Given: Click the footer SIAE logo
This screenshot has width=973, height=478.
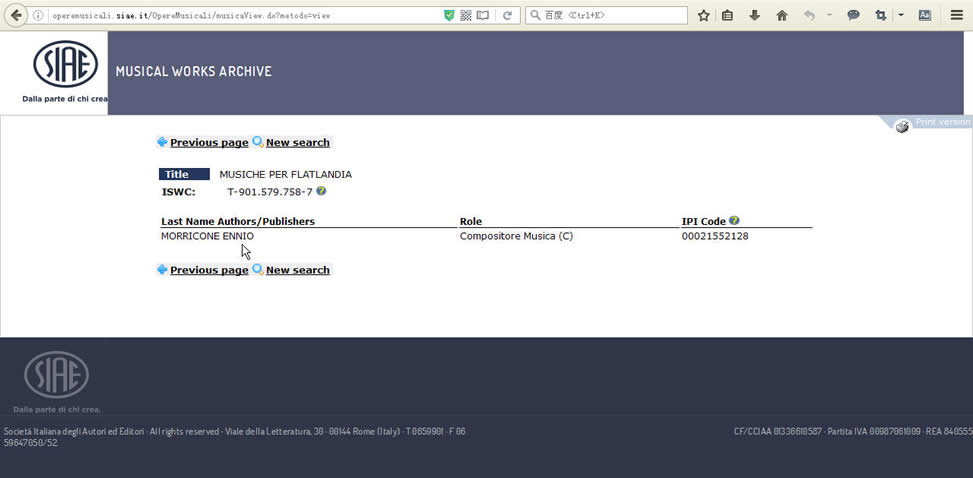Looking at the screenshot, I should tap(56, 375).
